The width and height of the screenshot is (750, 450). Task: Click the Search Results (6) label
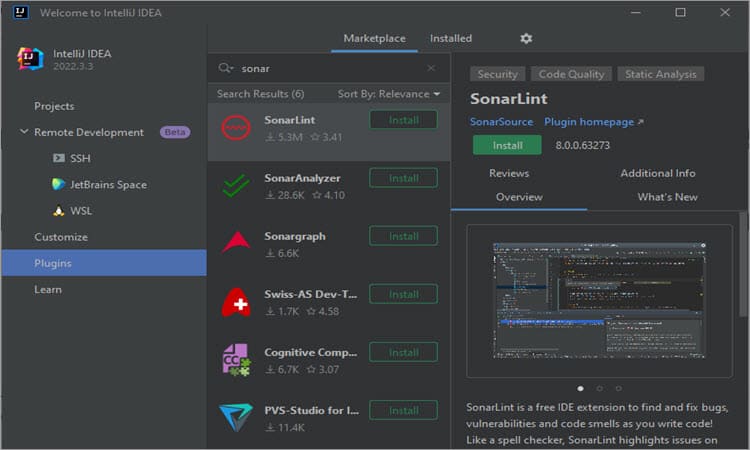pos(261,94)
